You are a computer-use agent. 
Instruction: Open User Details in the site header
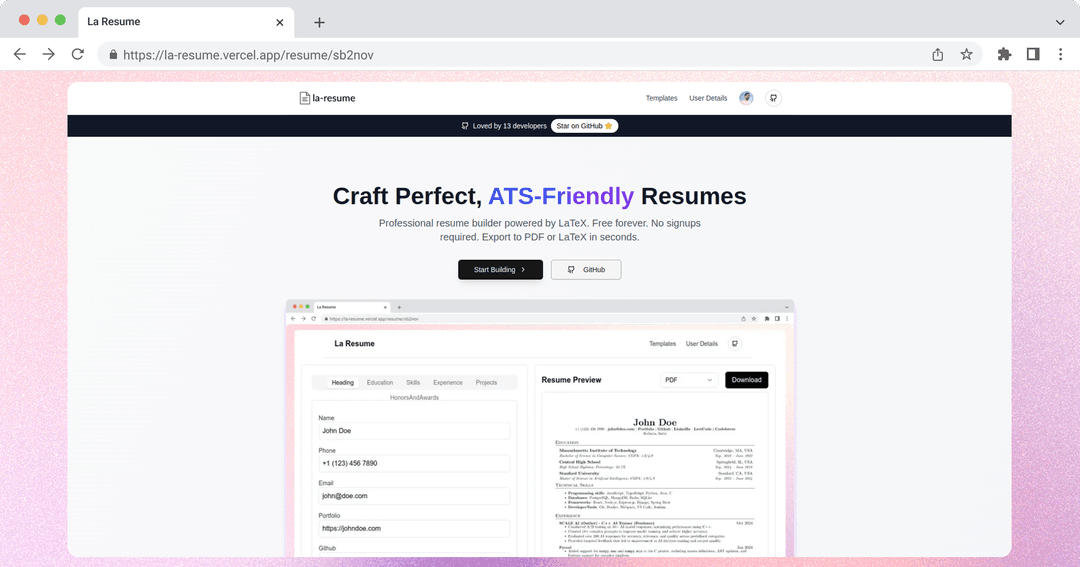pos(708,98)
